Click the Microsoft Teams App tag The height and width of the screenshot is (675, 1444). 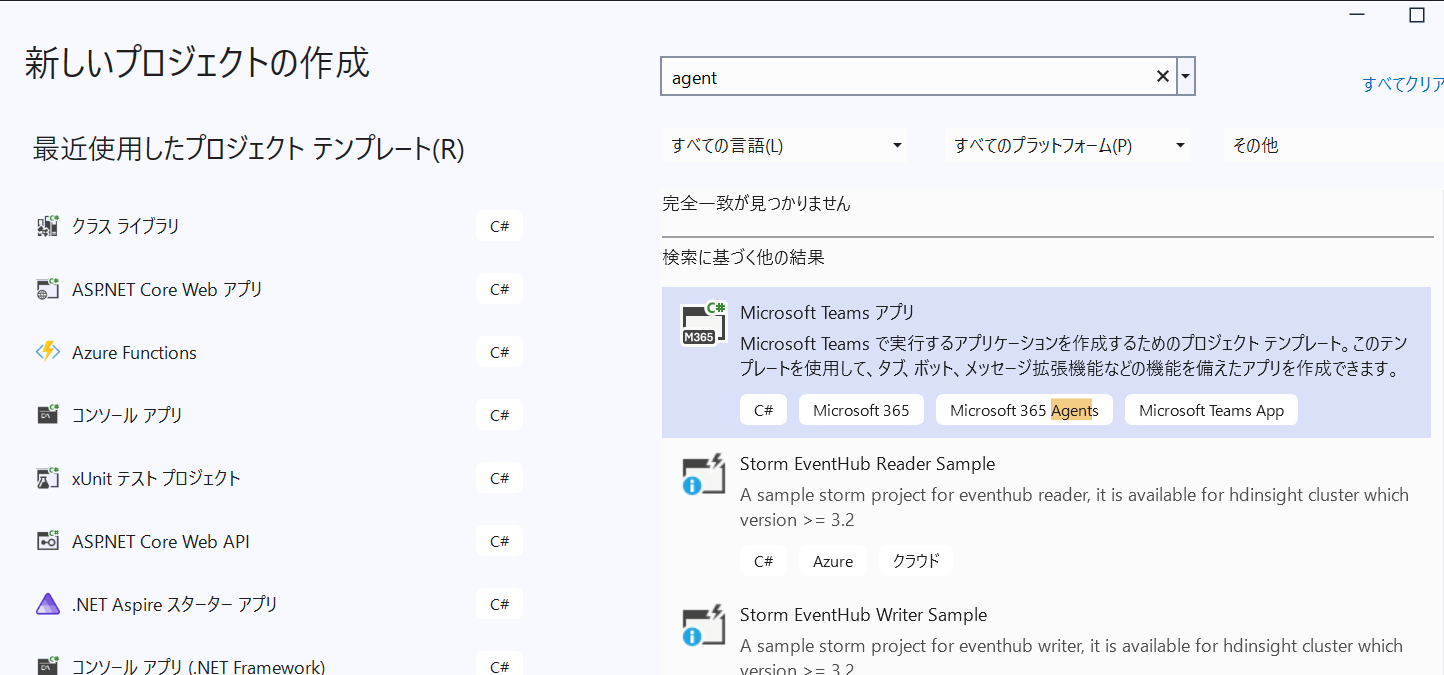1211,410
